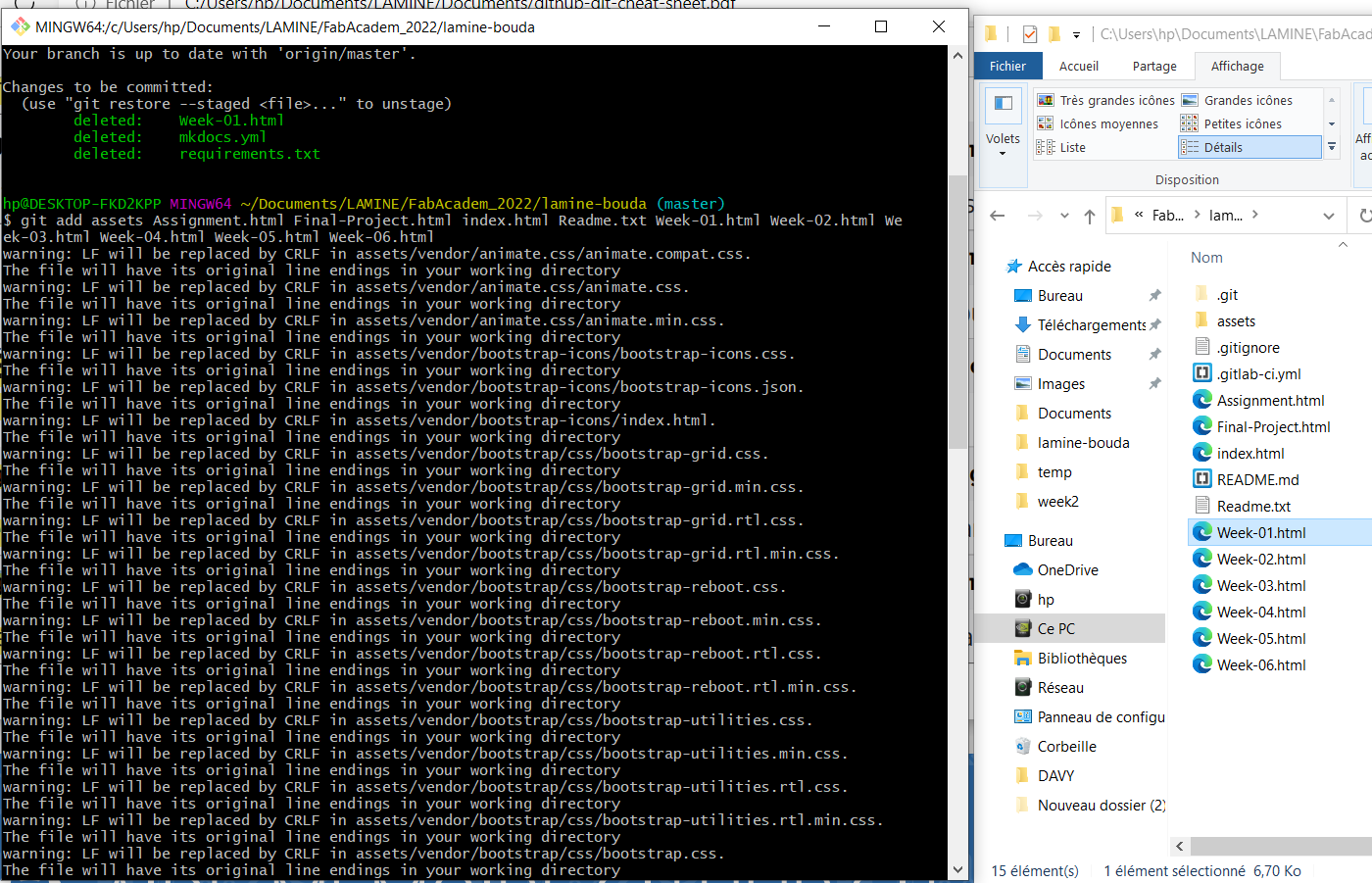Click the Fab... breadcrumb in the address bar
This screenshot has width=1372, height=883.
point(1167,215)
